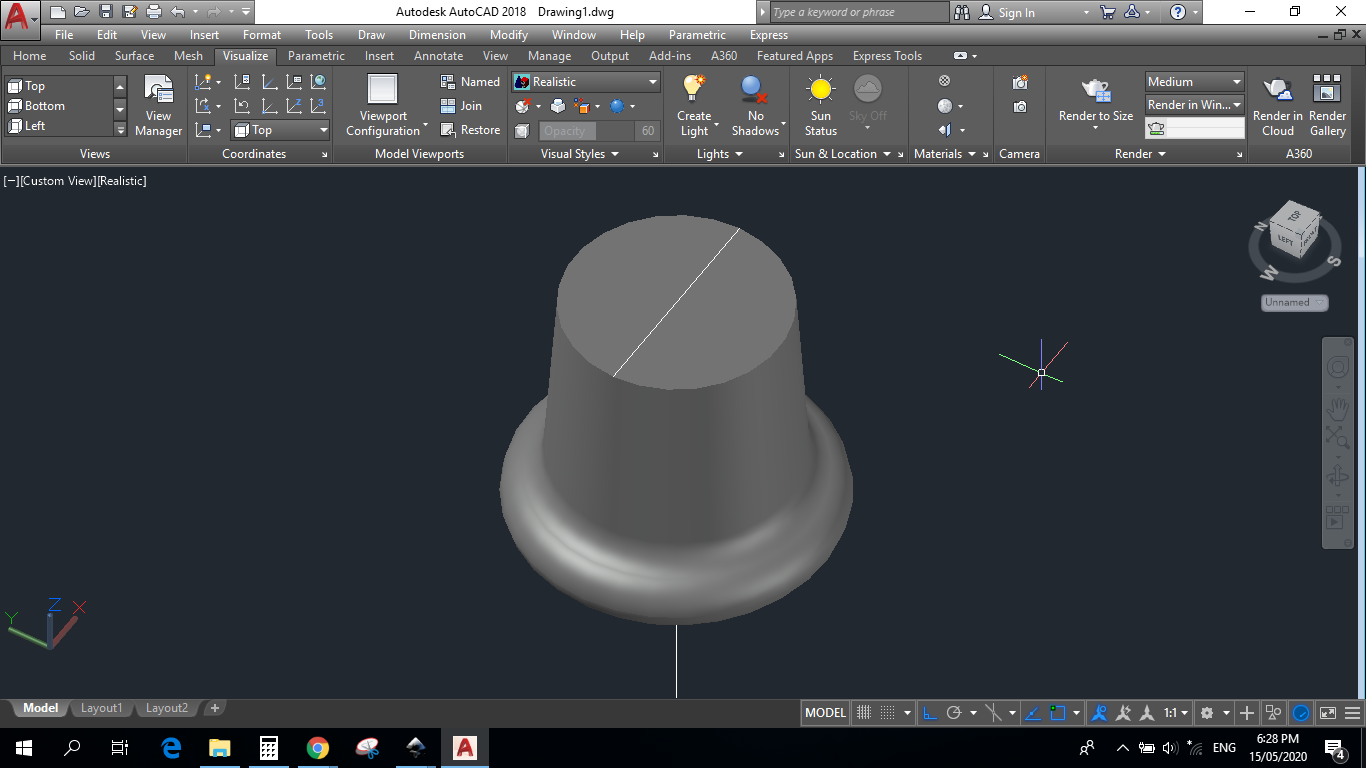
Task: Expand the Materials panel
Action: click(945, 154)
